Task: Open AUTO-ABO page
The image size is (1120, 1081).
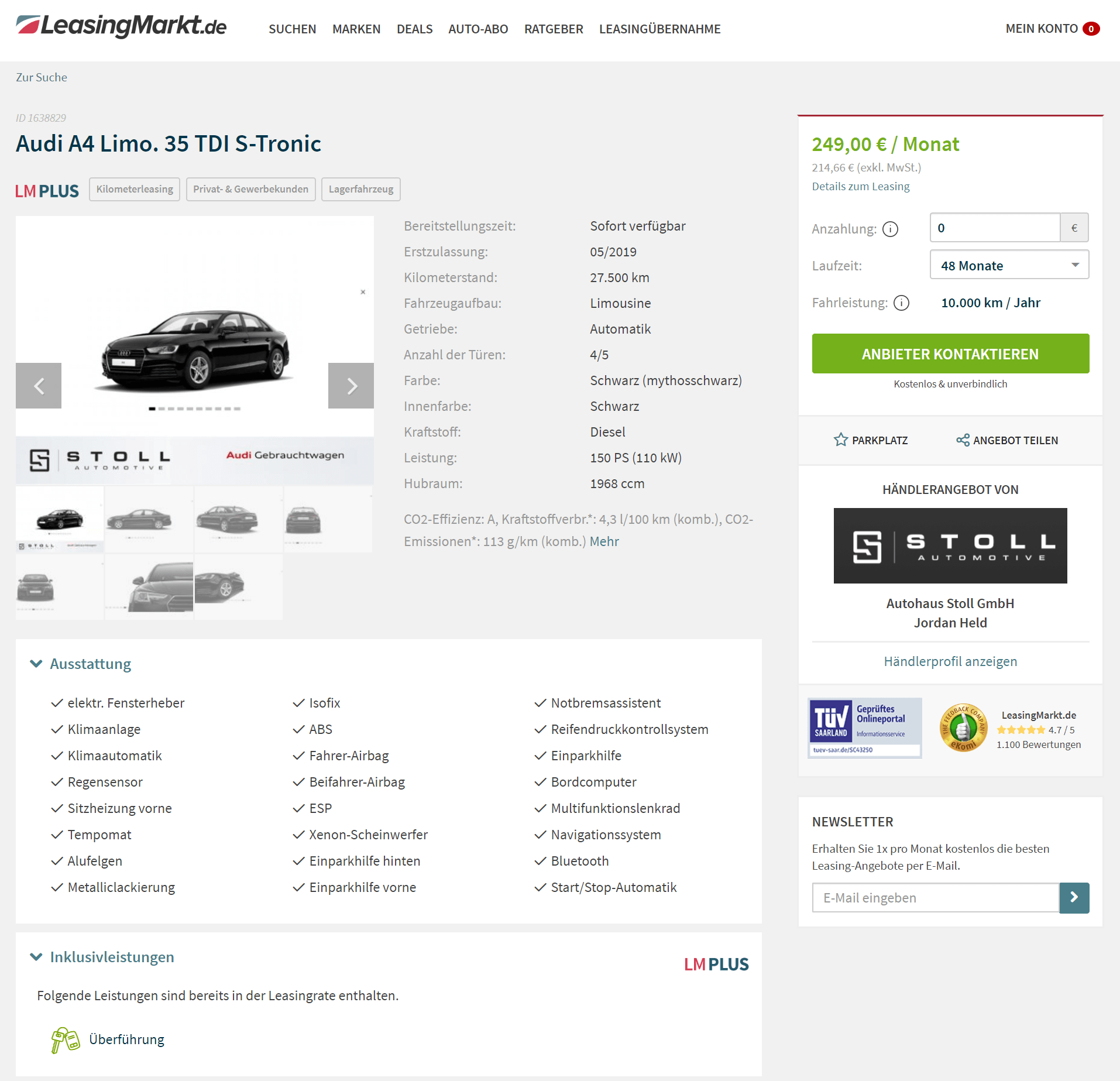Action: click(478, 29)
